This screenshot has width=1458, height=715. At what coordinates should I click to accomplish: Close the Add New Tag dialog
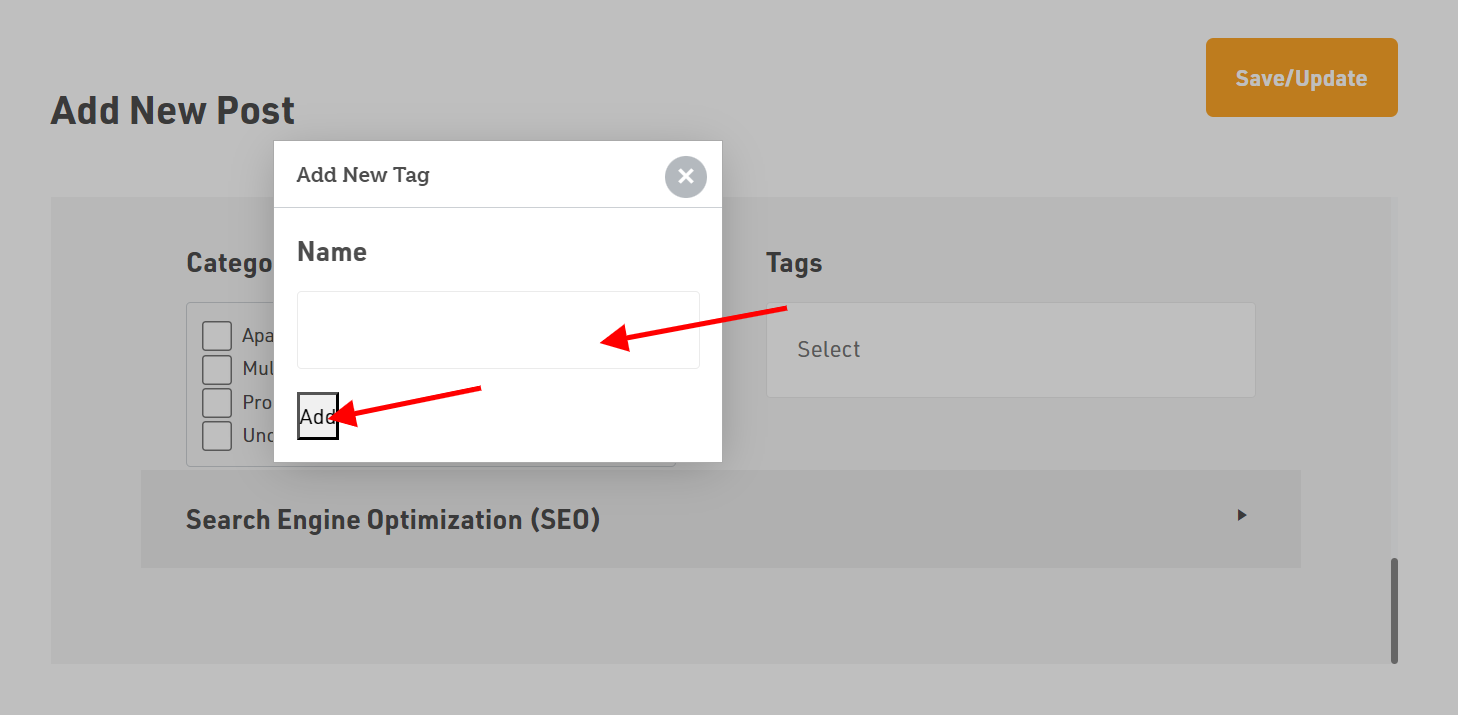(x=685, y=177)
